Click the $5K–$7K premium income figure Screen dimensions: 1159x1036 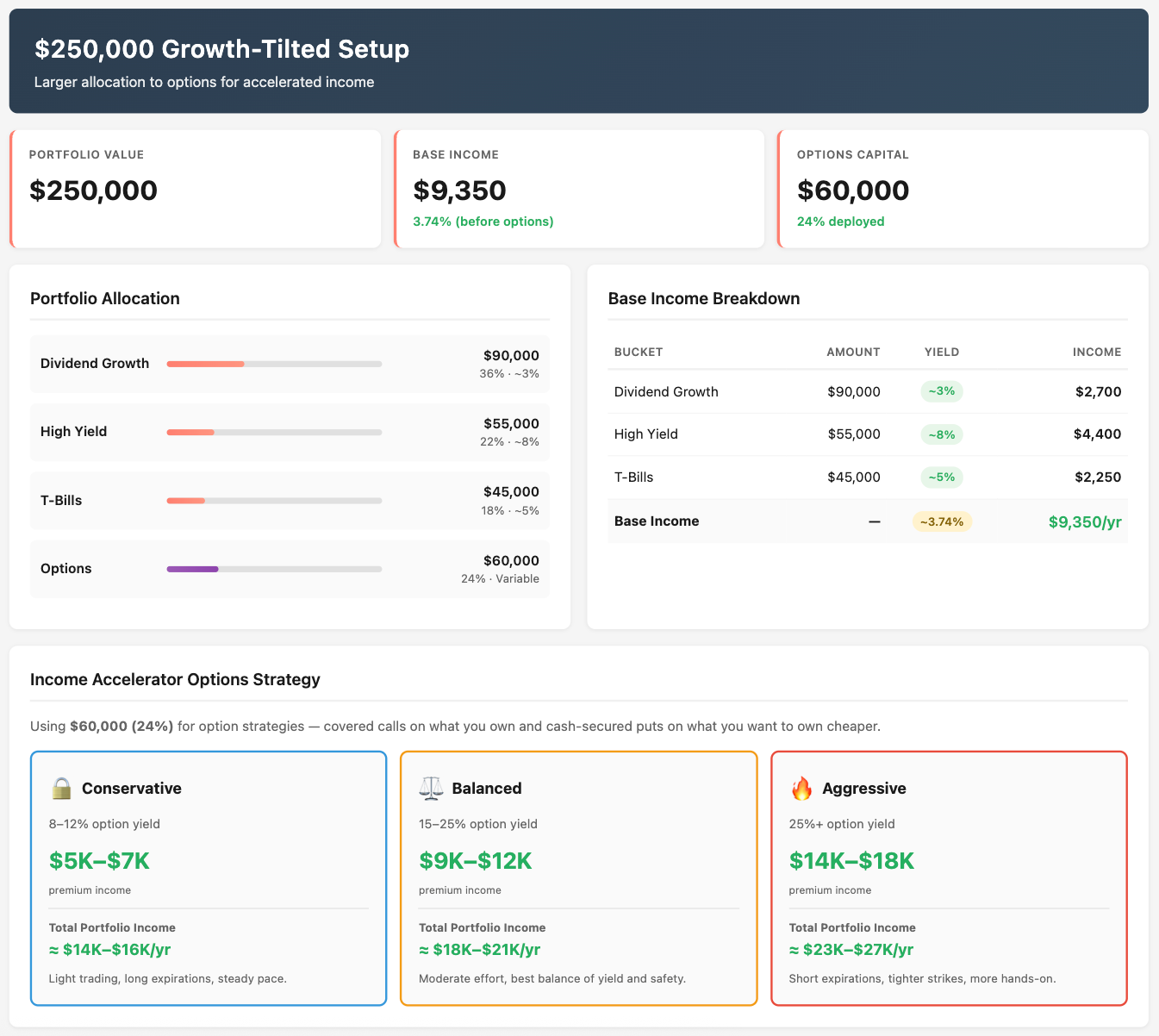tap(99, 861)
